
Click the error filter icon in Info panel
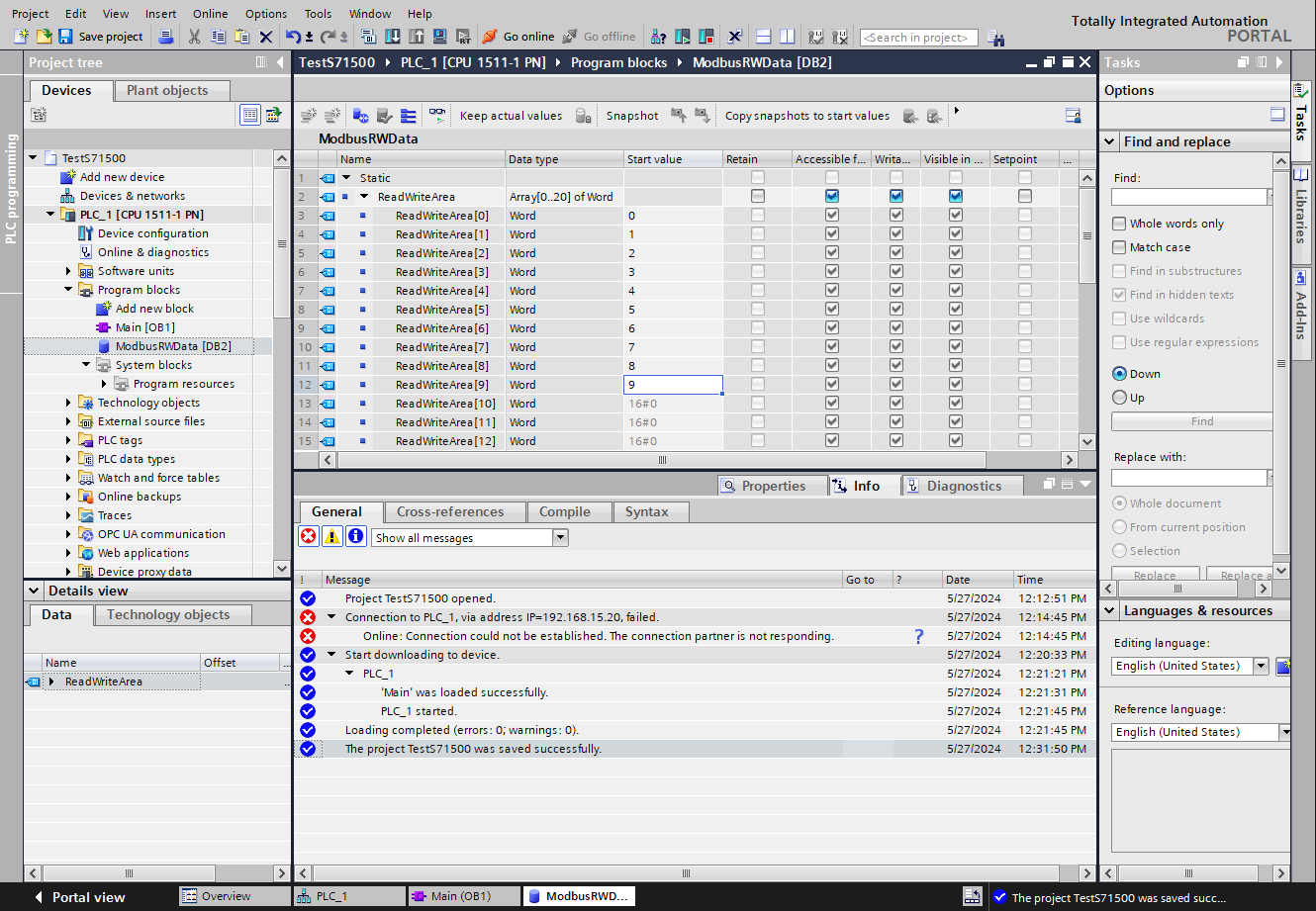click(309, 536)
